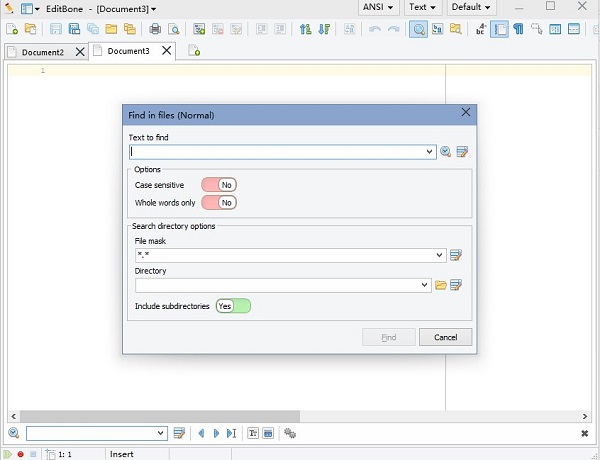This screenshot has height=460, width=600.
Task: Click Record Macro red button in status bar
Action: (x=21, y=454)
